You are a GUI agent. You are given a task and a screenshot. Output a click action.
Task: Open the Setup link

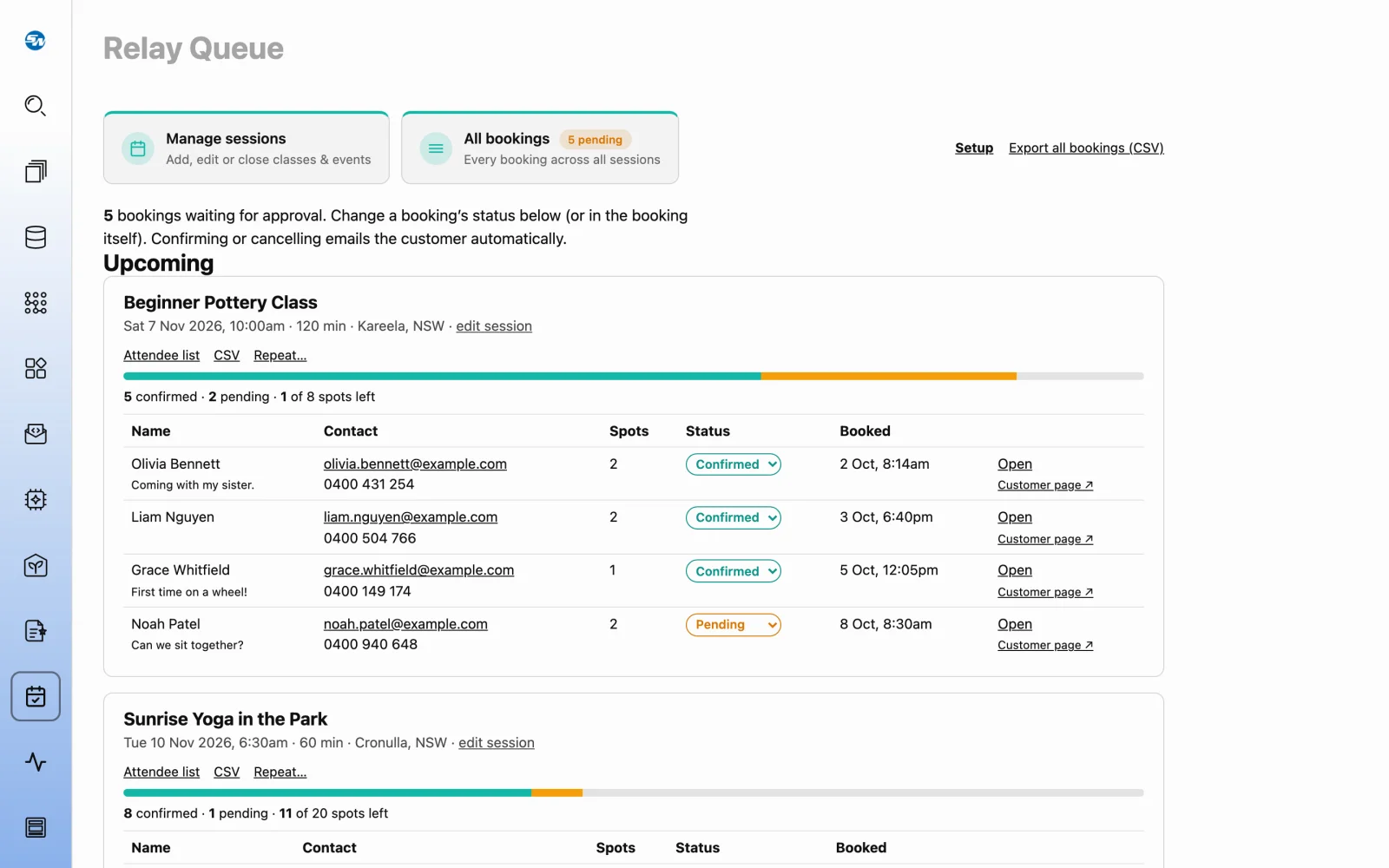[974, 148]
